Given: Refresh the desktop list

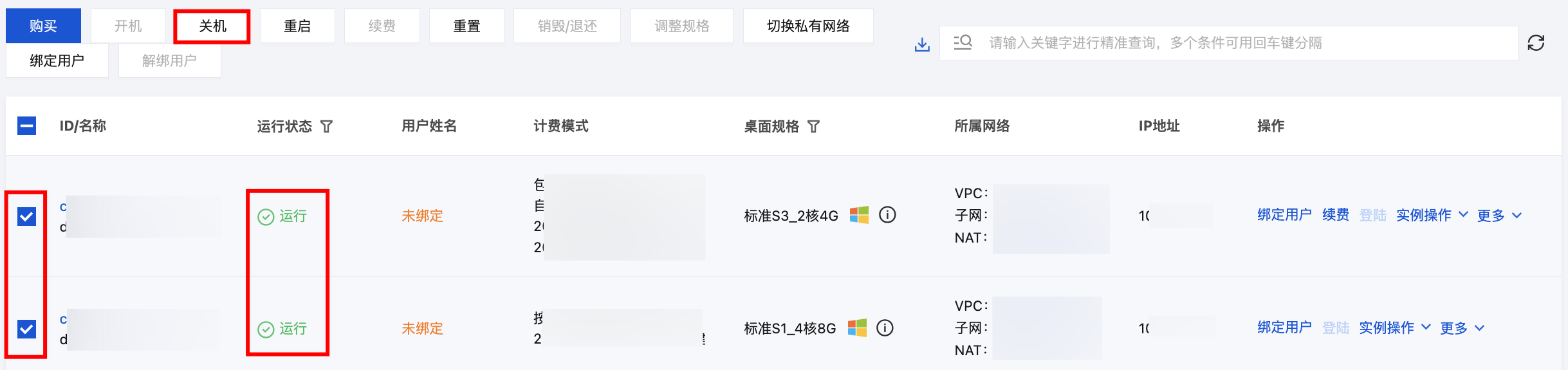Looking at the screenshot, I should pos(1536,43).
